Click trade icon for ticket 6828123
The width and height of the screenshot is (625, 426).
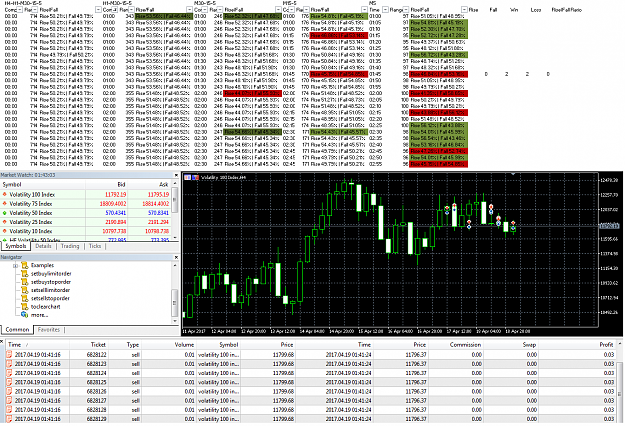(9, 364)
